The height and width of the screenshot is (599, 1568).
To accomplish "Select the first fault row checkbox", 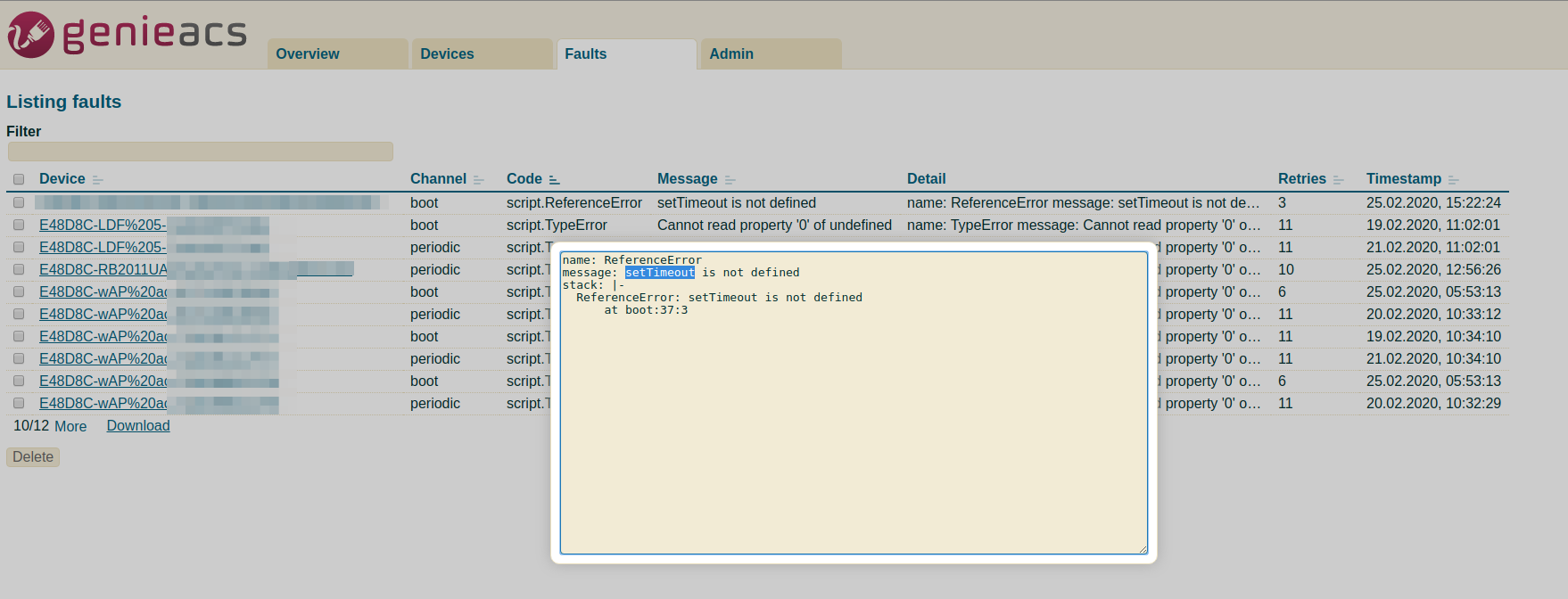I will pyautogui.click(x=19, y=202).
